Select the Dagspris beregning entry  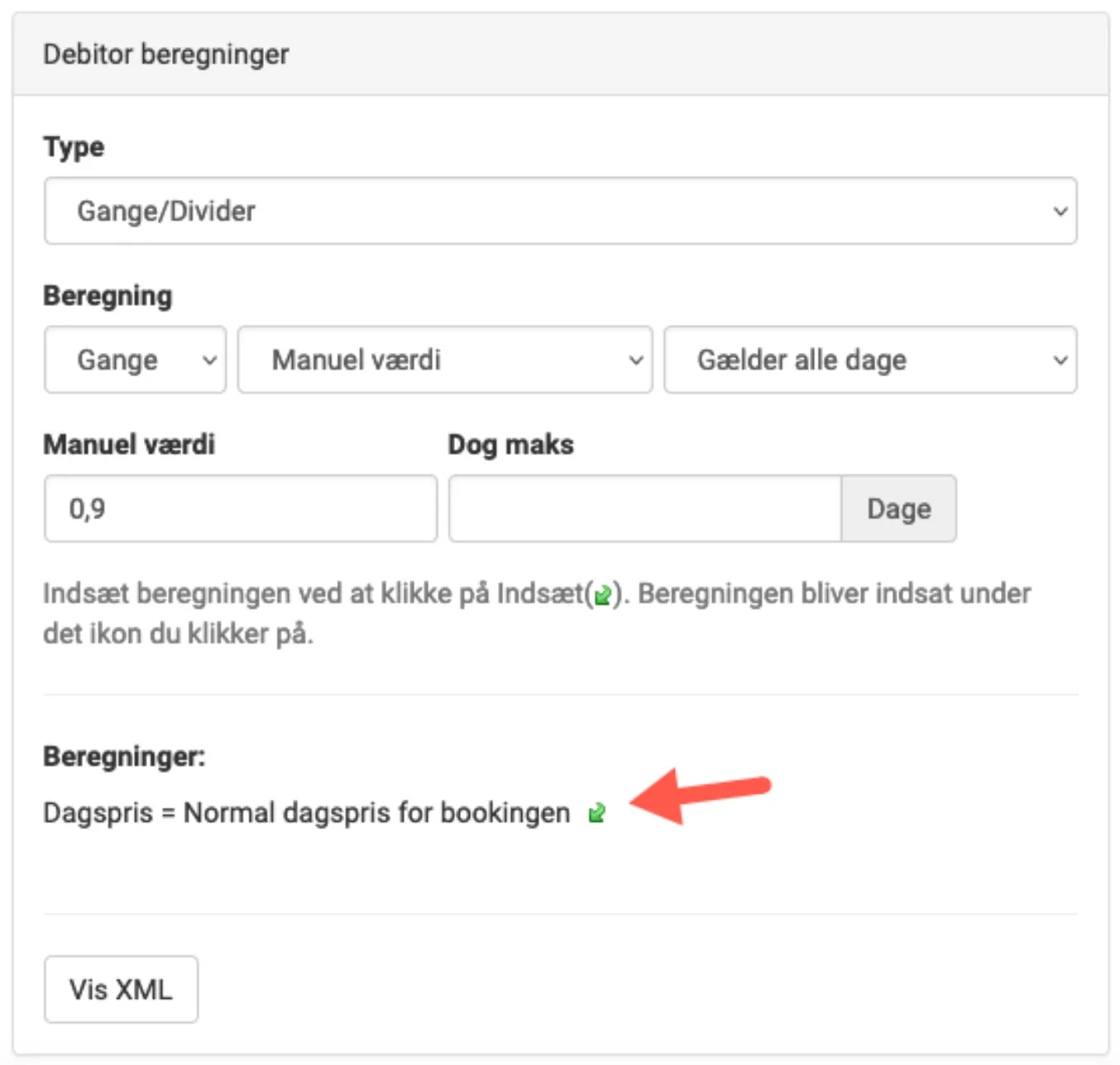(x=306, y=812)
